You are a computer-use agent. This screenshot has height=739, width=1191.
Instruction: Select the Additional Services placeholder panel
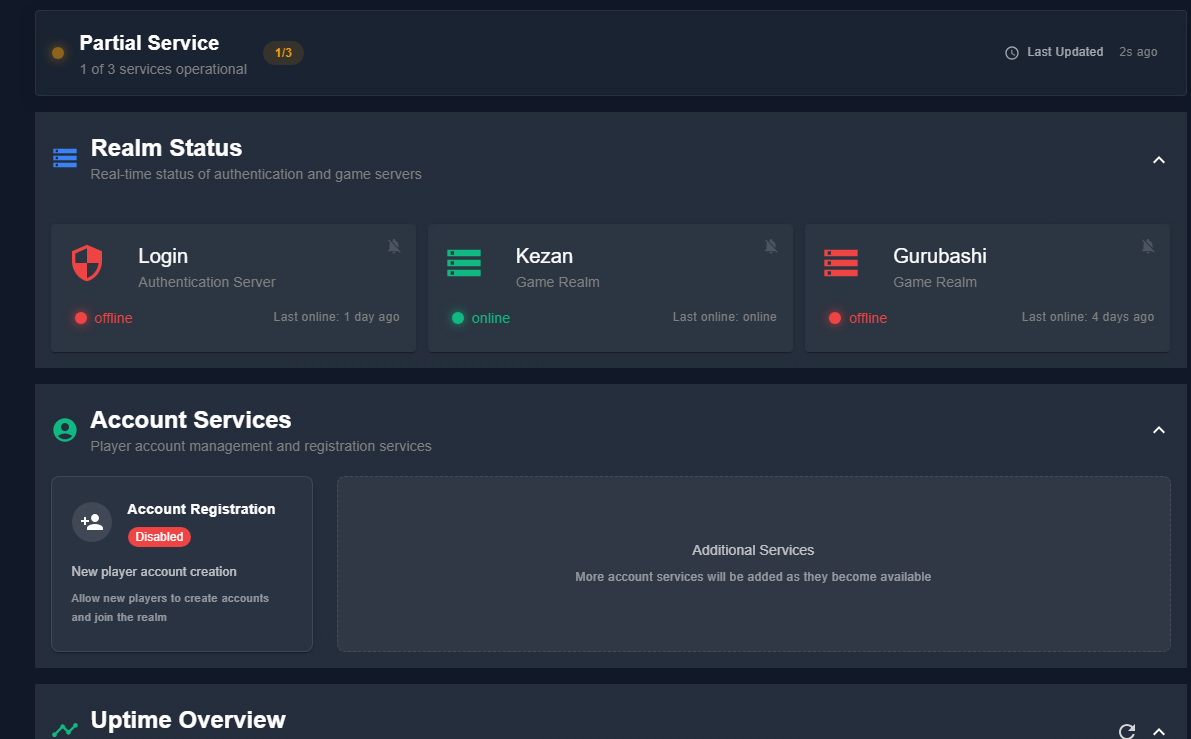click(x=753, y=564)
